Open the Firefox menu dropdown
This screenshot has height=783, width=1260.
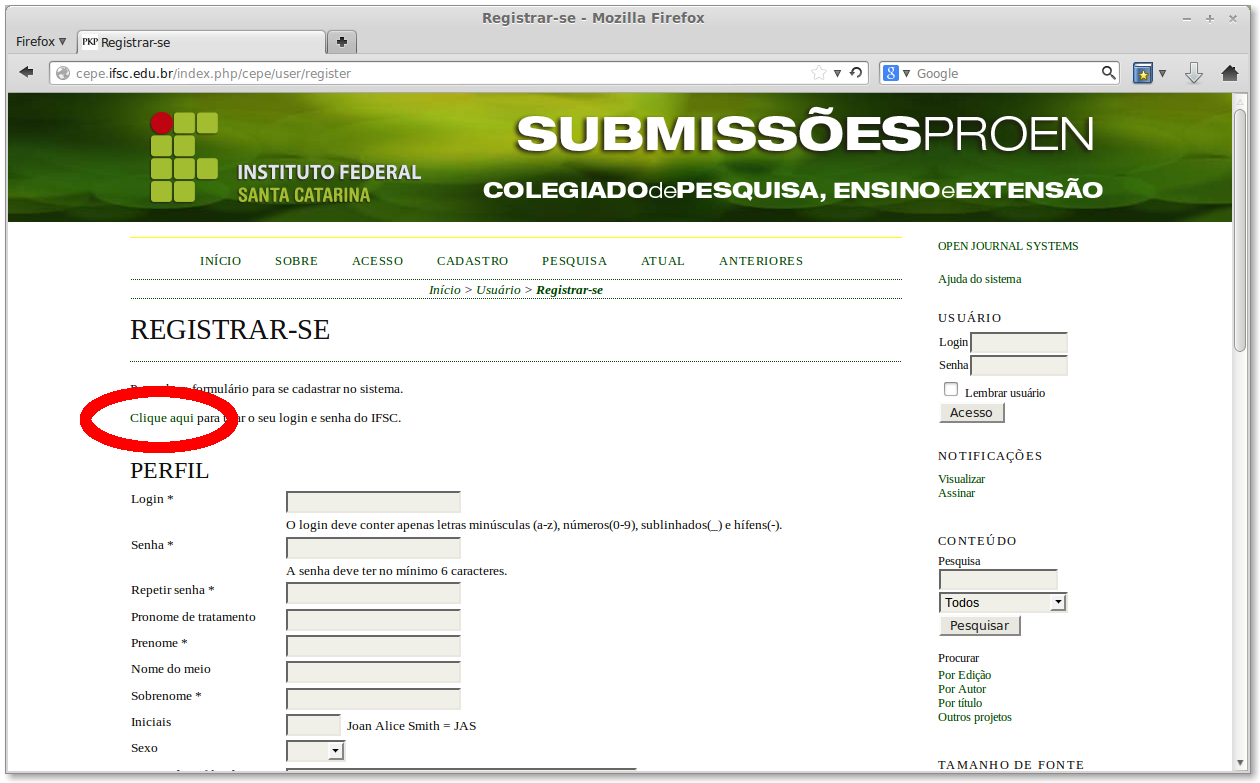point(38,41)
